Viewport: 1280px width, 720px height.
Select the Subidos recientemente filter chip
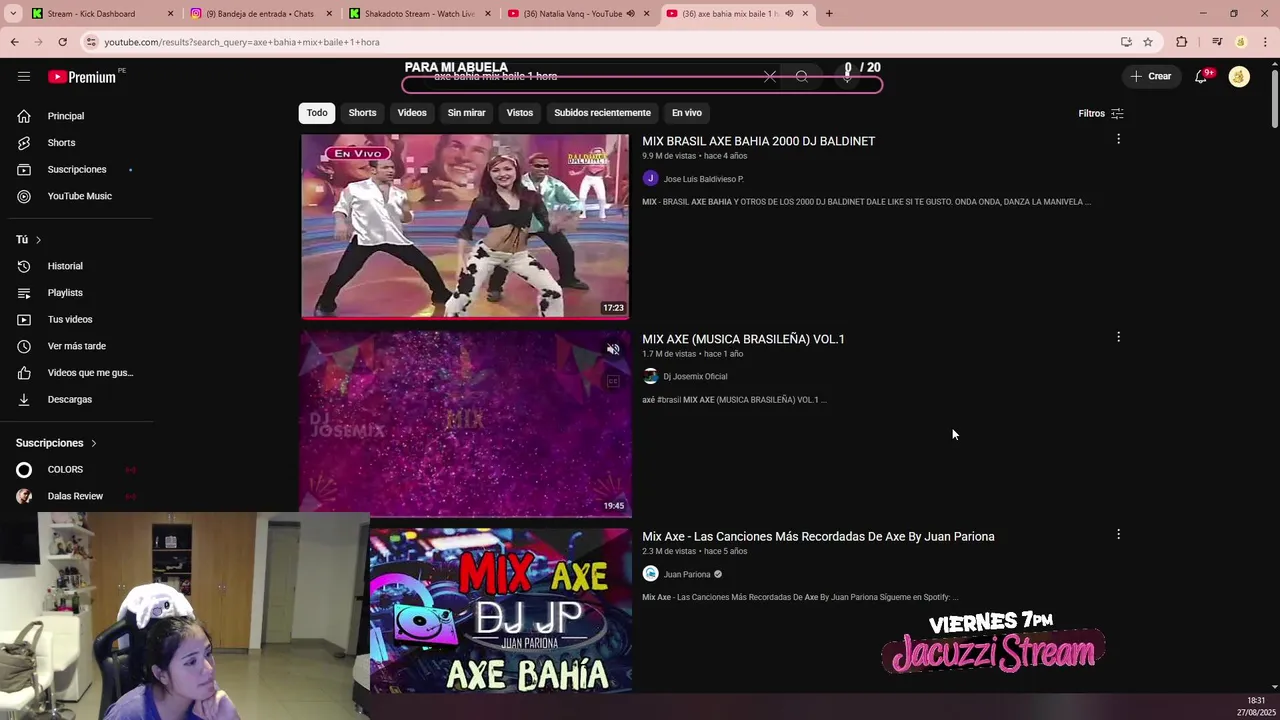point(602,113)
